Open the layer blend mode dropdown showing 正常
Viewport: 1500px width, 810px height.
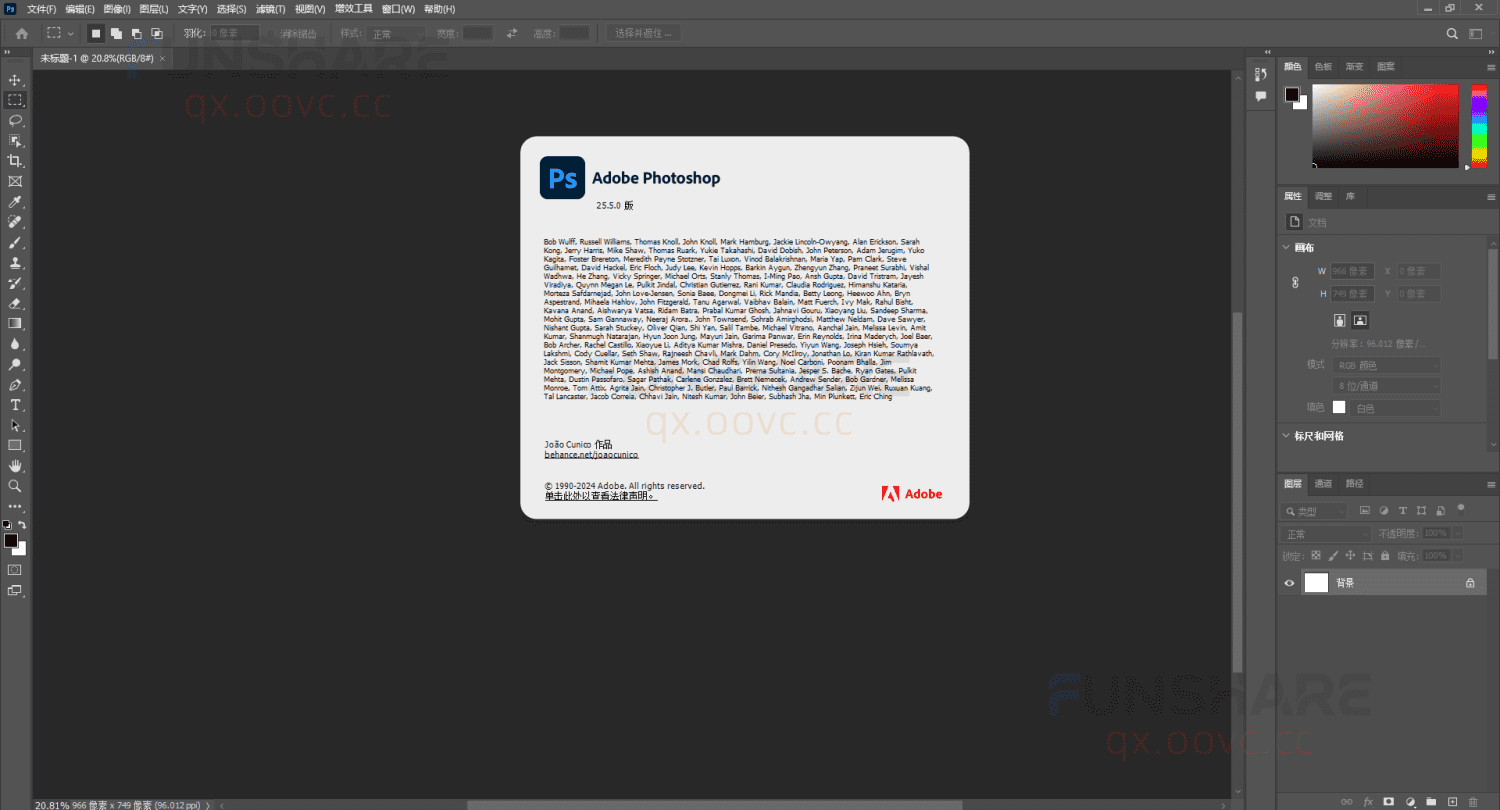click(1325, 532)
